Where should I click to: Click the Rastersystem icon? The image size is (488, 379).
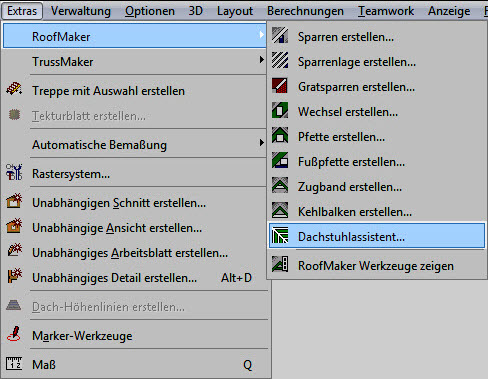coord(14,172)
